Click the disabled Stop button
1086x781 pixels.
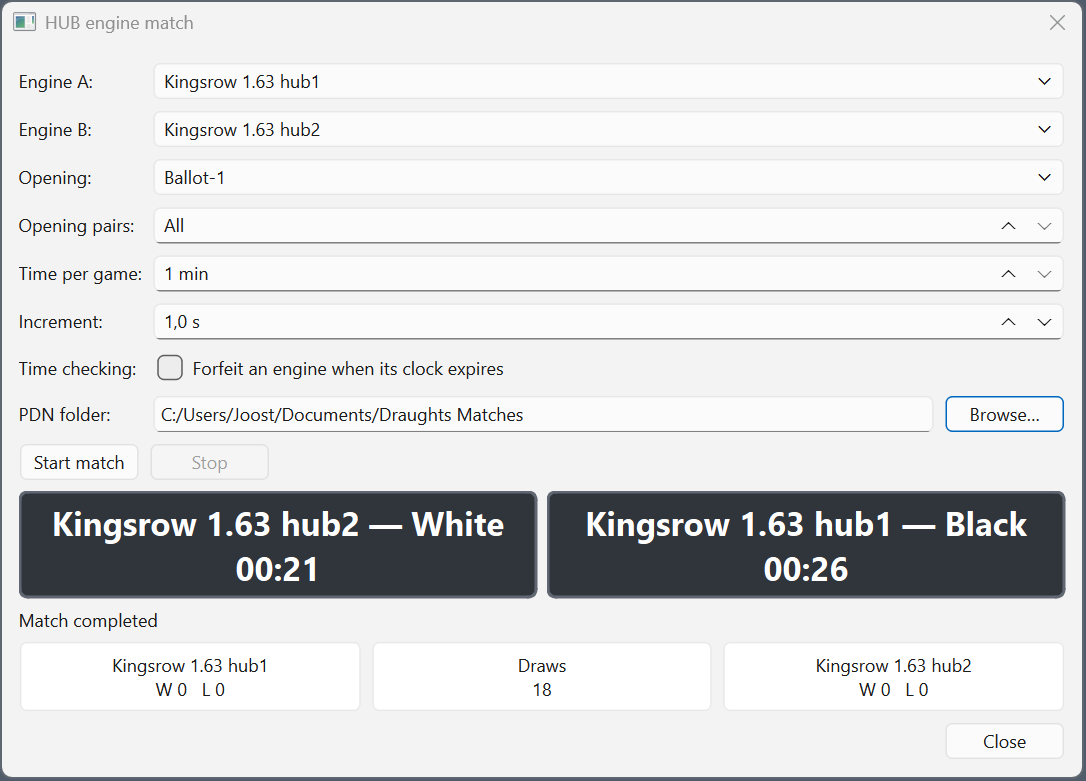[x=209, y=463]
